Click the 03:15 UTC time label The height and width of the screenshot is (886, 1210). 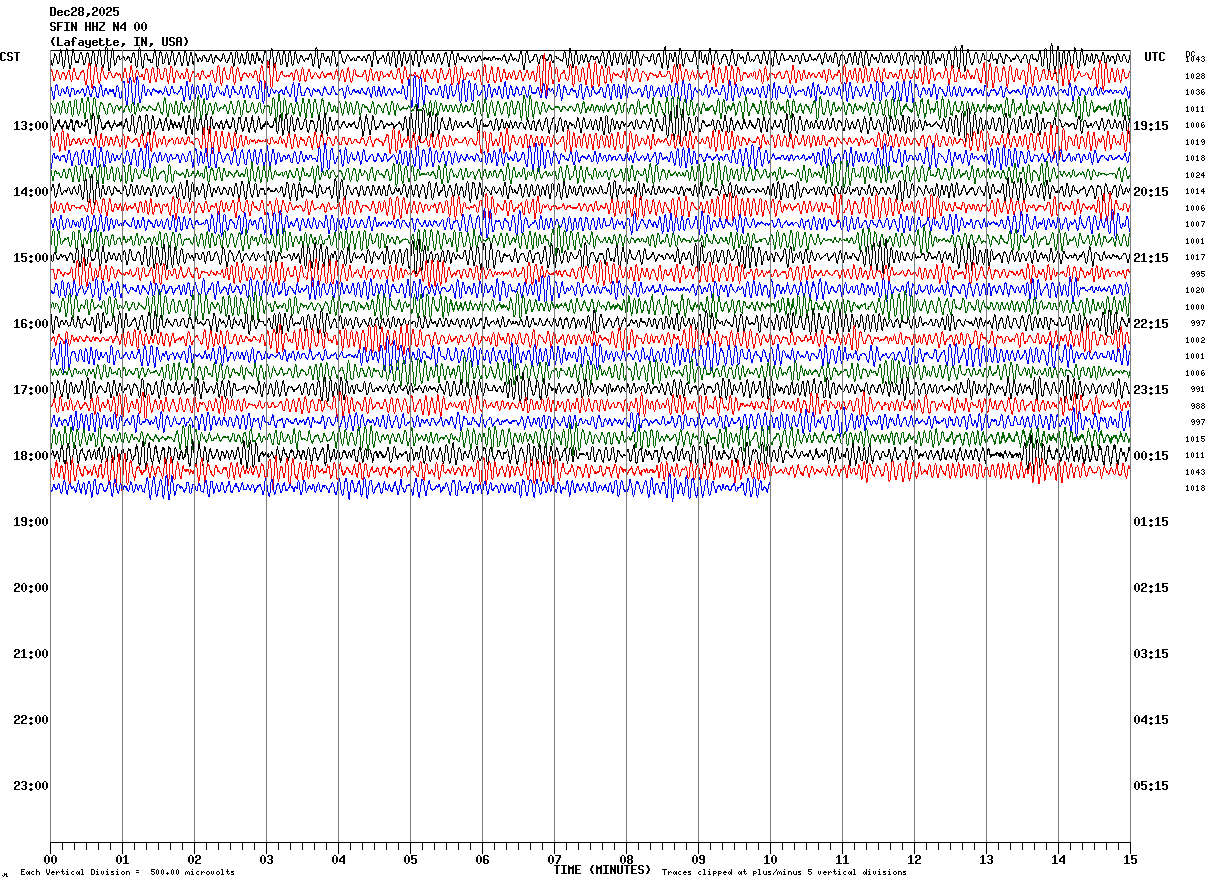pyautogui.click(x=1151, y=654)
